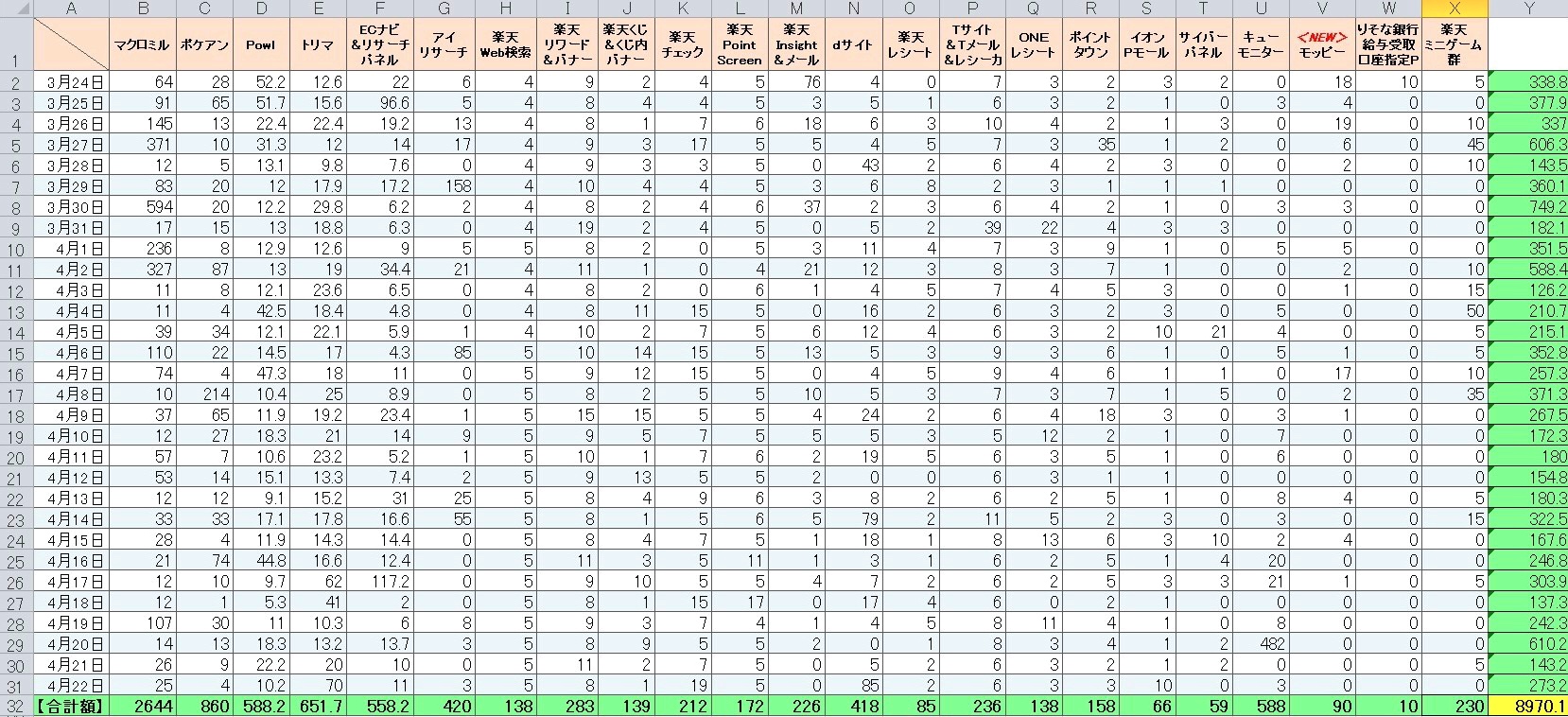Select the 4月1日 date cell
Screen dimensions: 1568x717
pos(71,249)
